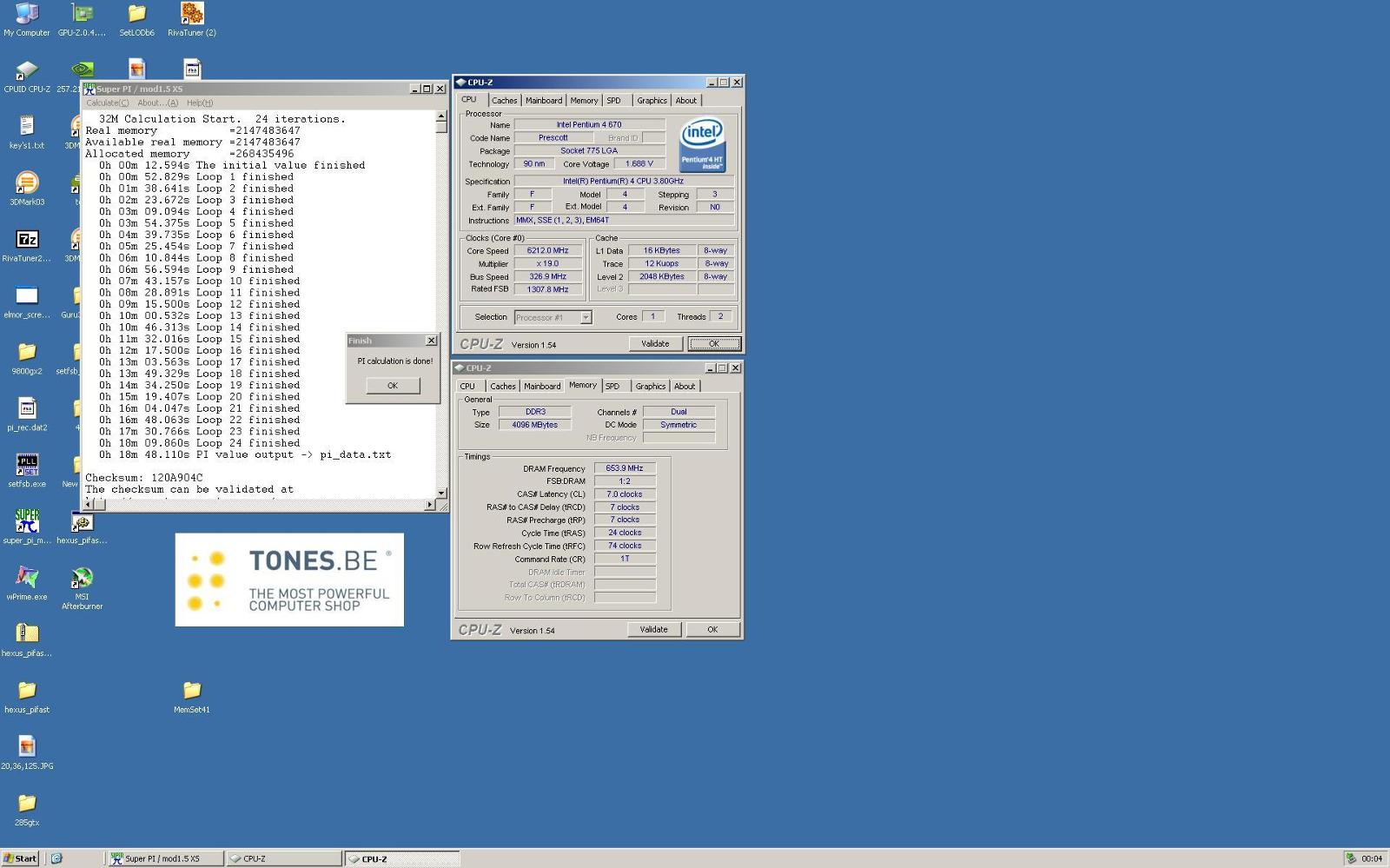Expand Processor #1 selection dropdown
1390x868 pixels.
click(586, 317)
